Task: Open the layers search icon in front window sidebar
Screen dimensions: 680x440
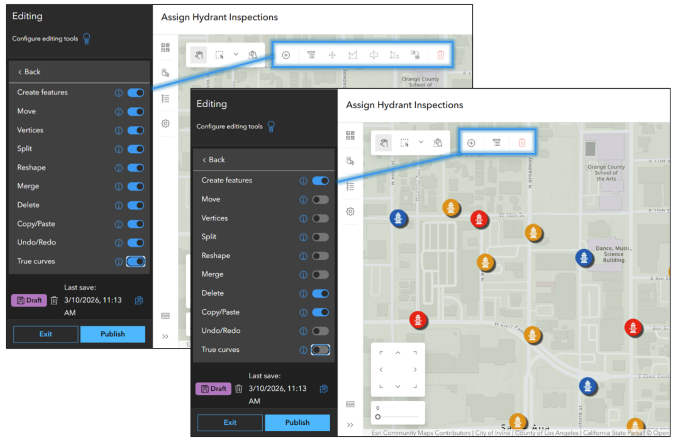Action: point(350,161)
